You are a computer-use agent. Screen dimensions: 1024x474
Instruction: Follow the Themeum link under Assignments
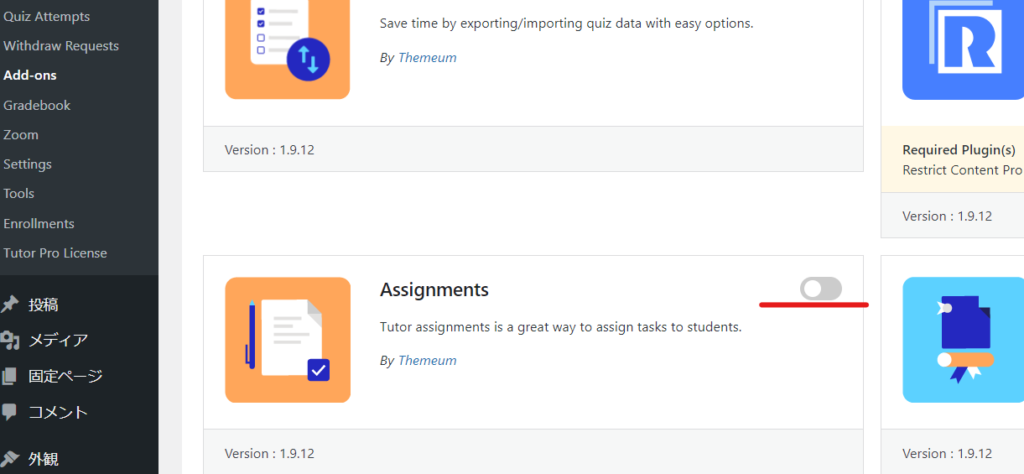[427, 360]
